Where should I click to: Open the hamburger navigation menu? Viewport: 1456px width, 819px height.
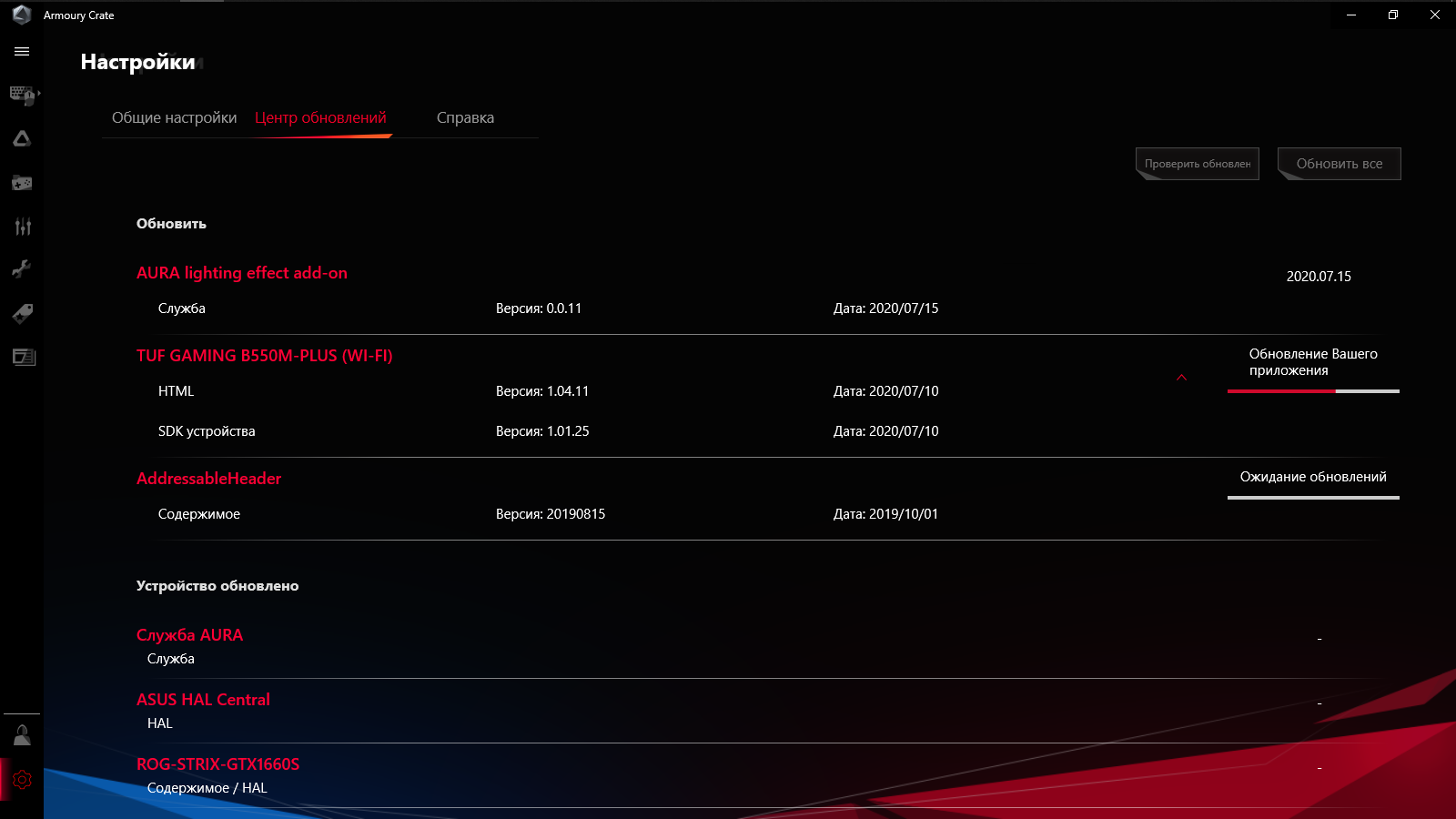[x=22, y=52]
